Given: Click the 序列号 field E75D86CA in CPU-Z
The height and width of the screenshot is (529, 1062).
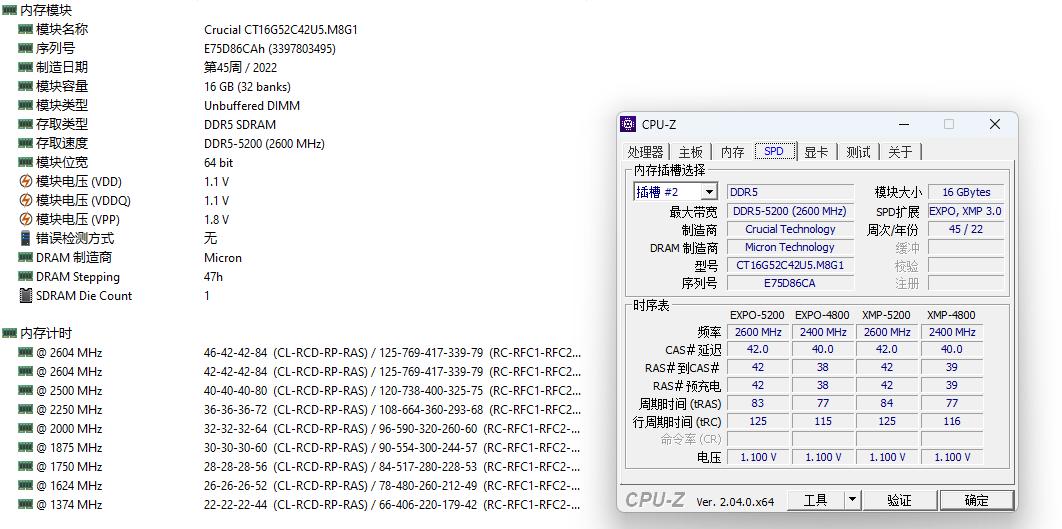Looking at the screenshot, I should [790, 283].
